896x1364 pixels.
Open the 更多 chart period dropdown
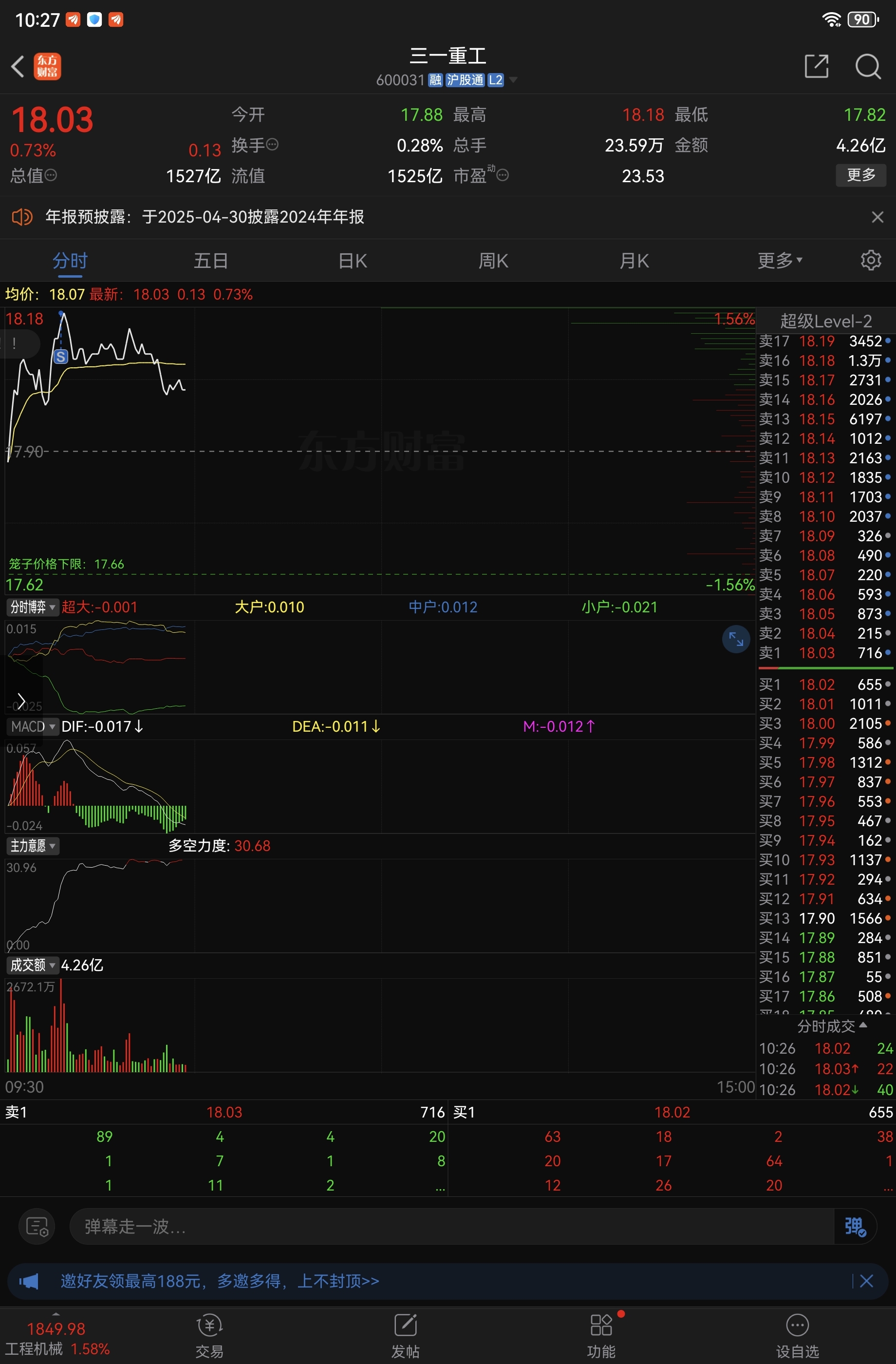pos(780,261)
